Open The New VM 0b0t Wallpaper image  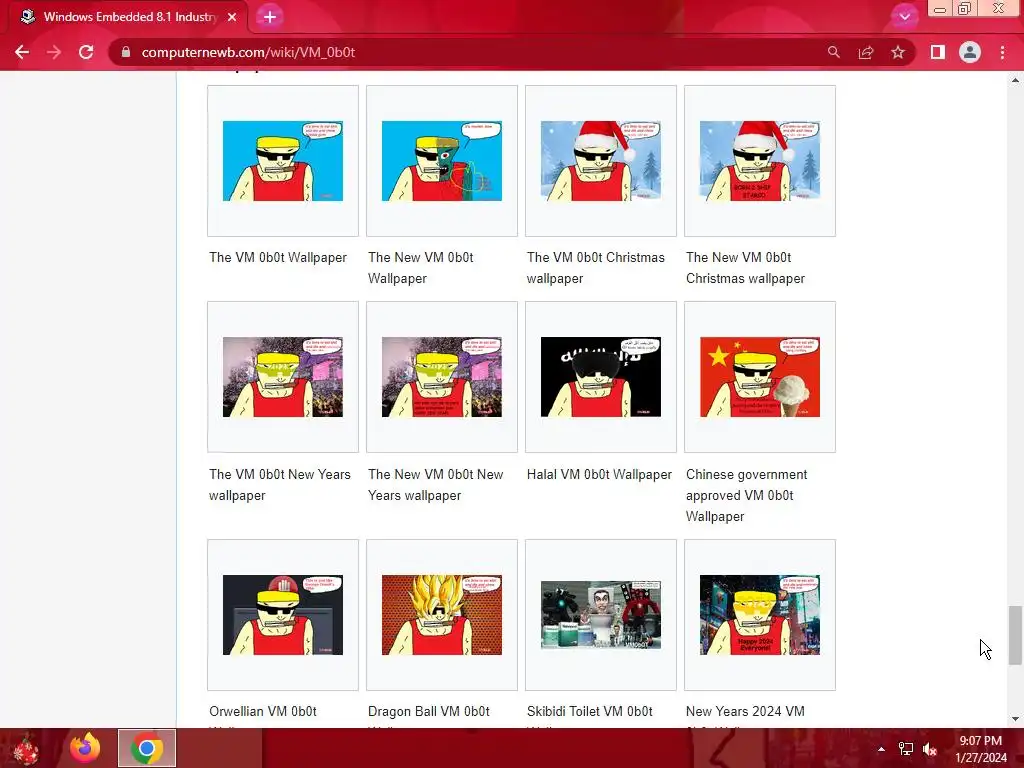click(441, 161)
